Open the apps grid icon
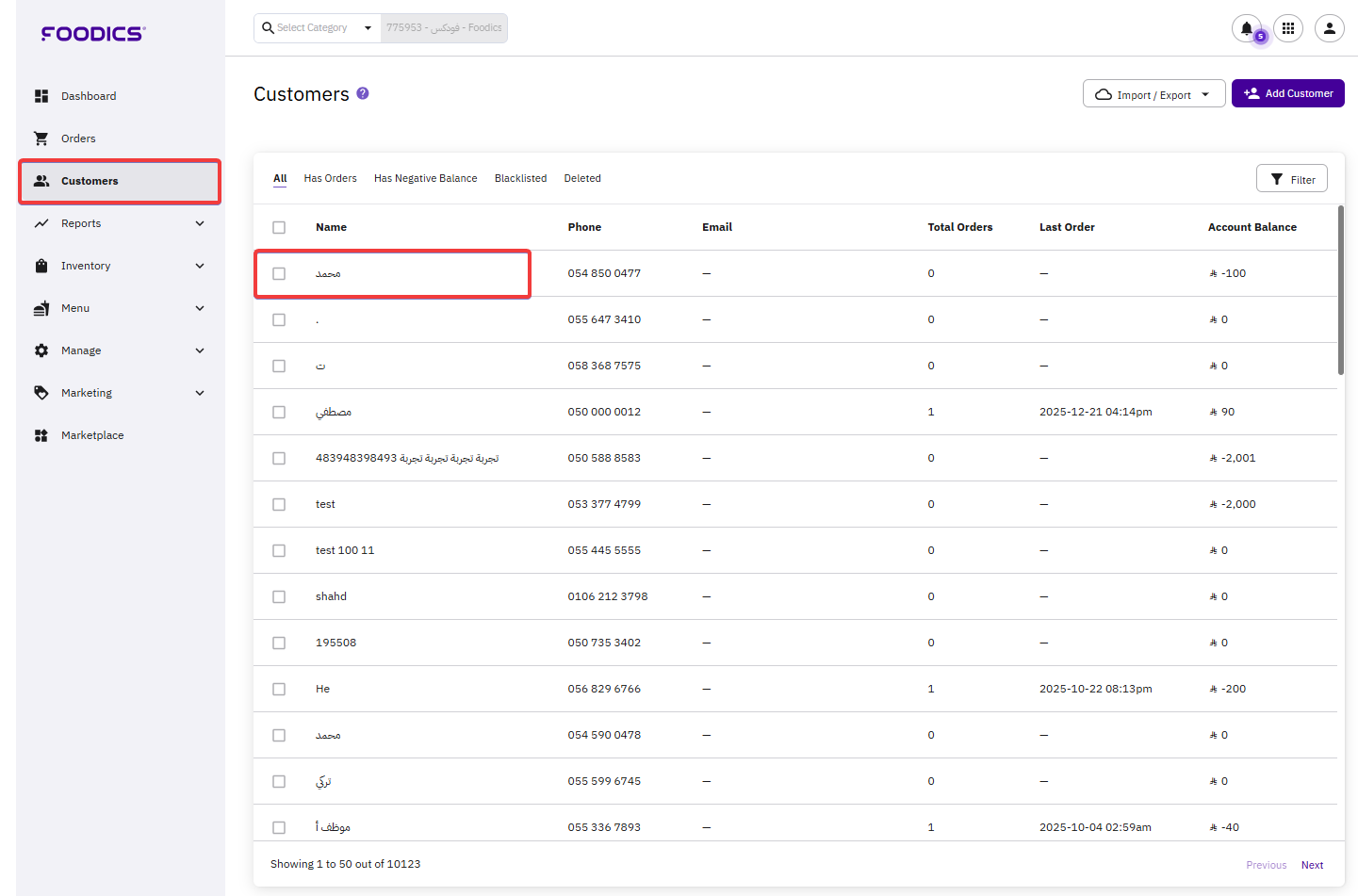This screenshot has height=896, width=1358. 1287,28
